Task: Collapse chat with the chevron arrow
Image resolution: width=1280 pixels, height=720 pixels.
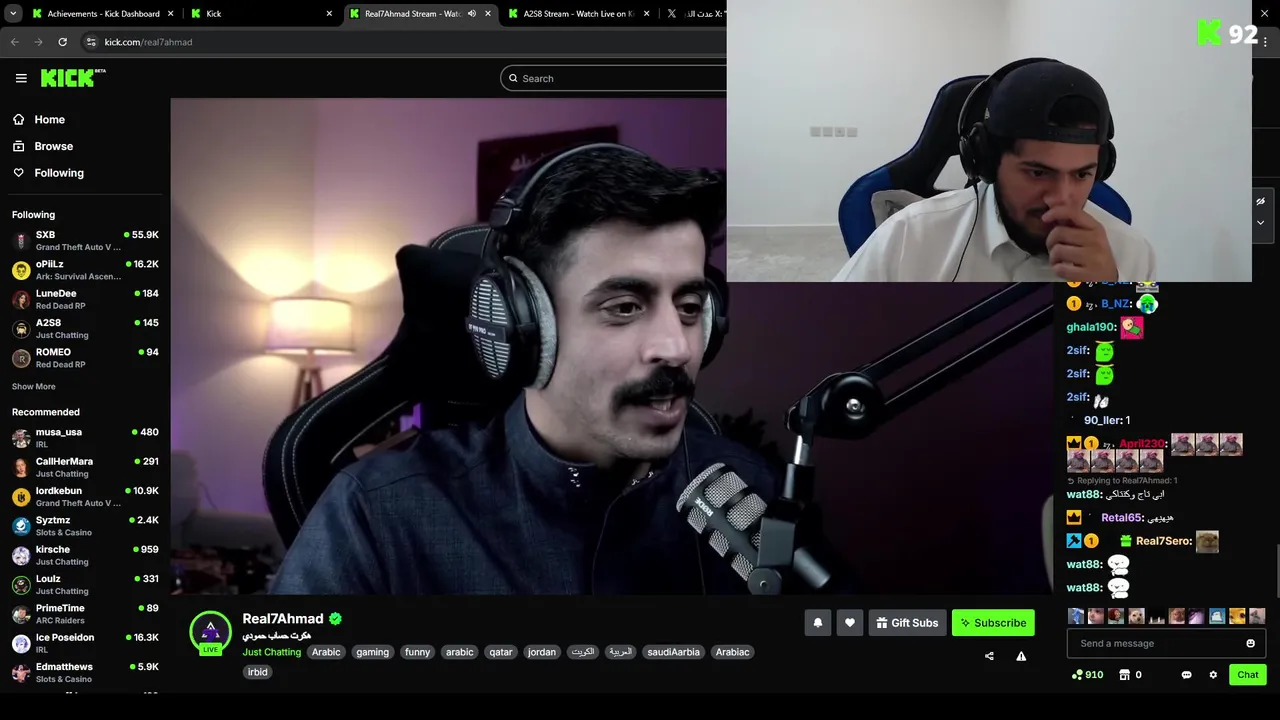Action: (x=1259, y=222)
